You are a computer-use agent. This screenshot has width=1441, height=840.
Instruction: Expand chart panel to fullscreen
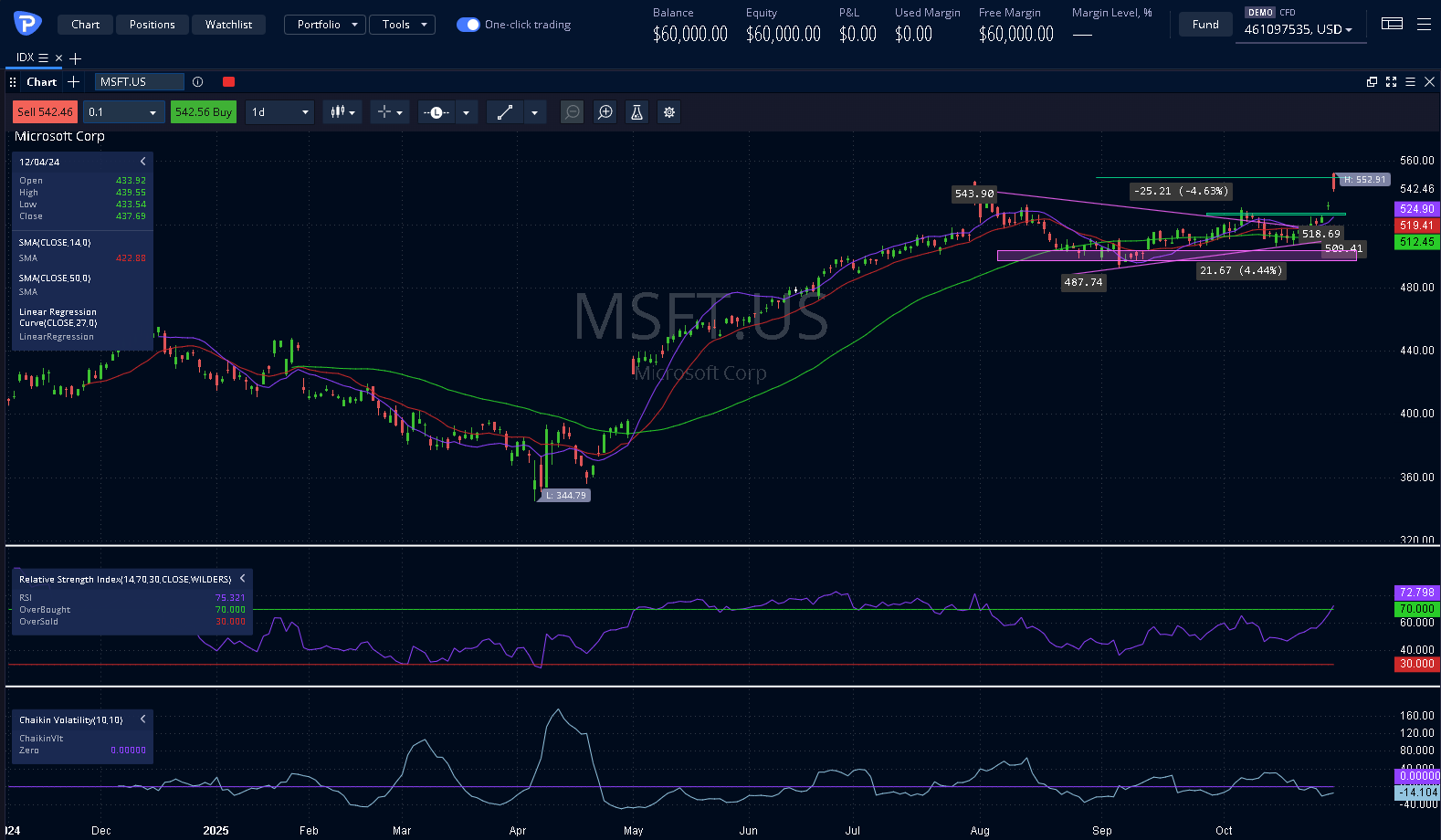click(1391, 82)
